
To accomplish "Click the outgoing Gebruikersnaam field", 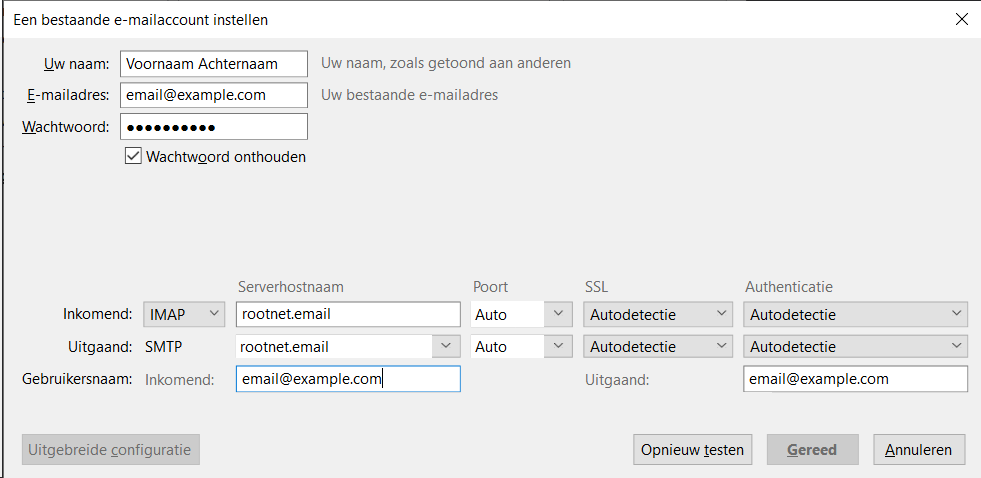I will (855, 379).
